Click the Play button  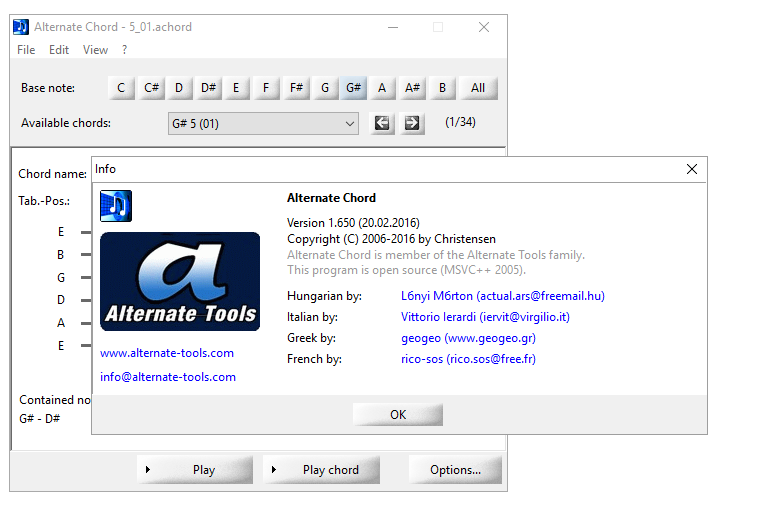tap(195, 470)
